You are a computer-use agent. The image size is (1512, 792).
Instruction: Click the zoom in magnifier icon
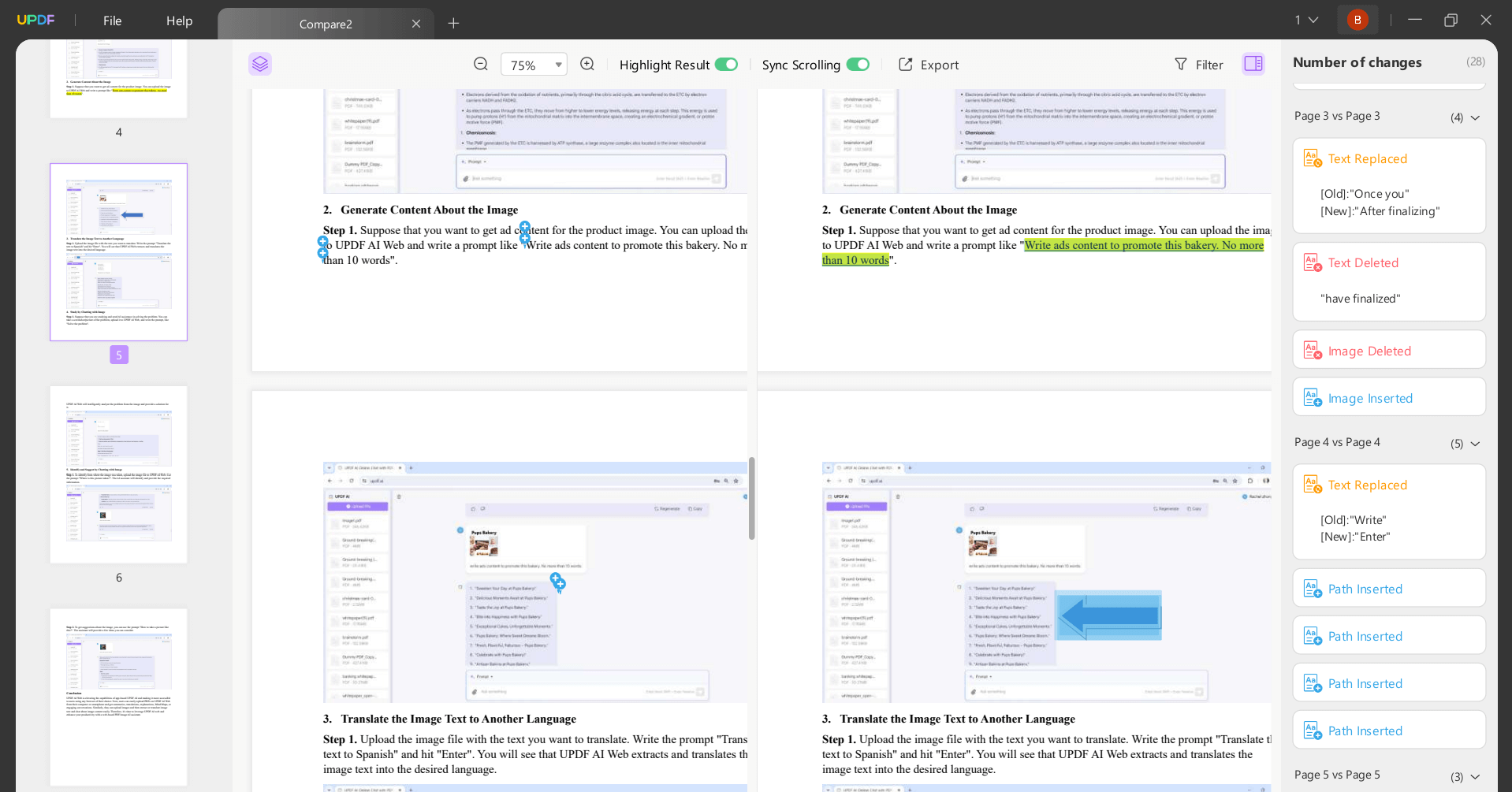coord(587,64)
